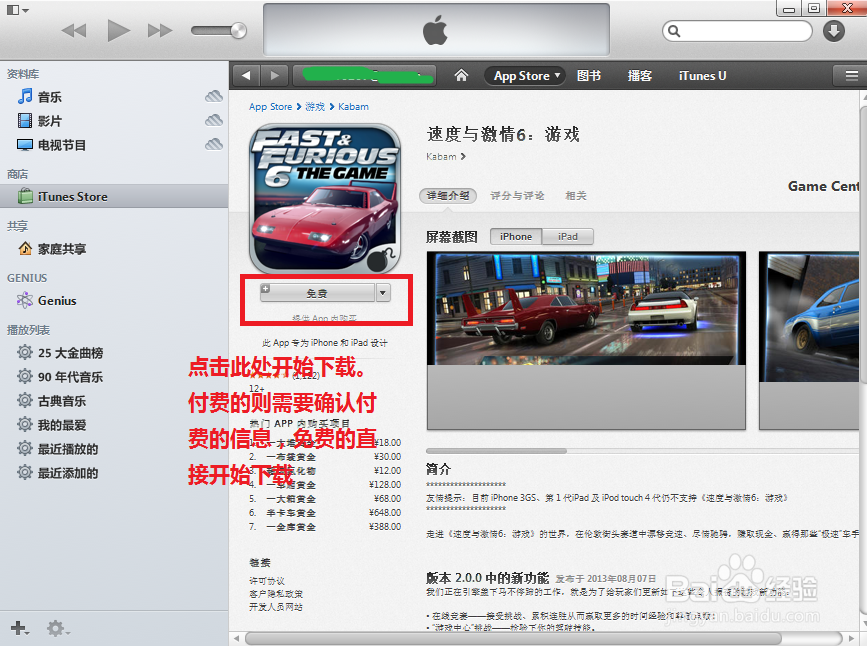867x646 pixels.
Task: Switch to the 详细介绍 tab
Action: 448,196
